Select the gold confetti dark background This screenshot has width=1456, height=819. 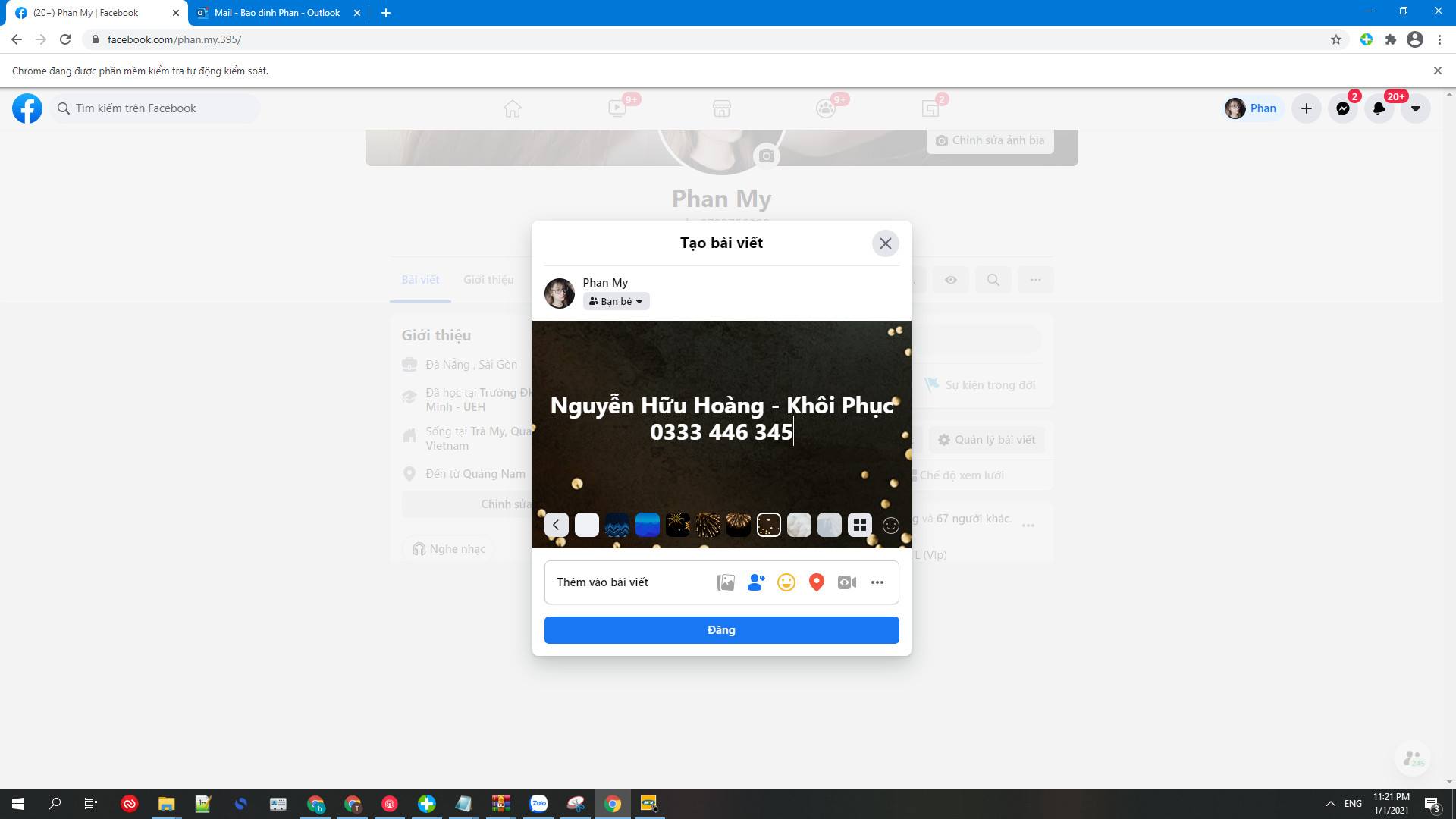pyautogui.click(x=769, y=525)
